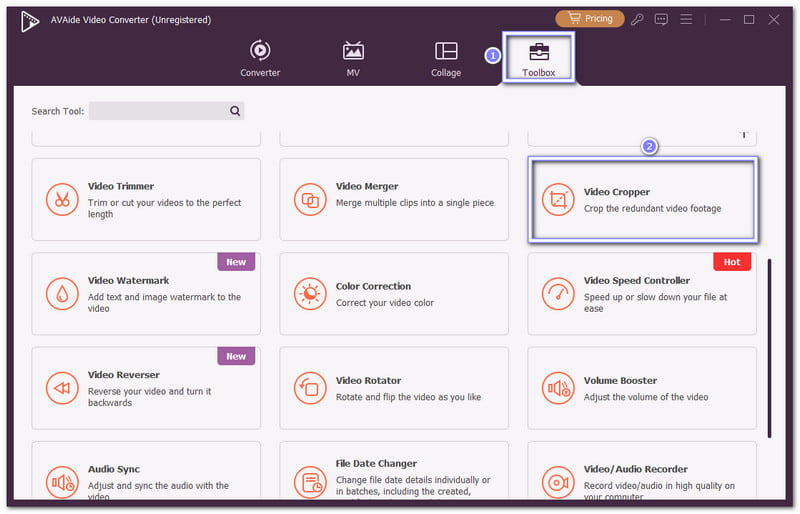The height and width of the screenshot is (514, 800).
Task: Open the Video Rotator tool
Action: pos(394,388)
